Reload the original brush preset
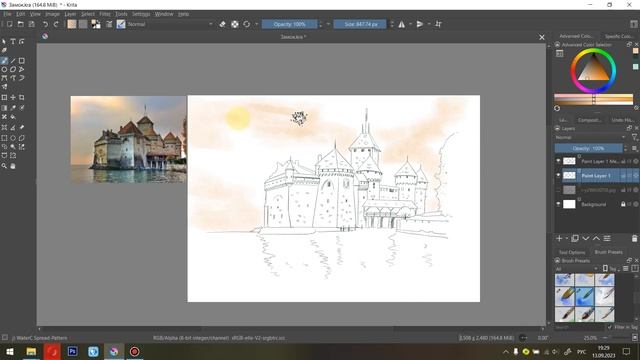 247,24
